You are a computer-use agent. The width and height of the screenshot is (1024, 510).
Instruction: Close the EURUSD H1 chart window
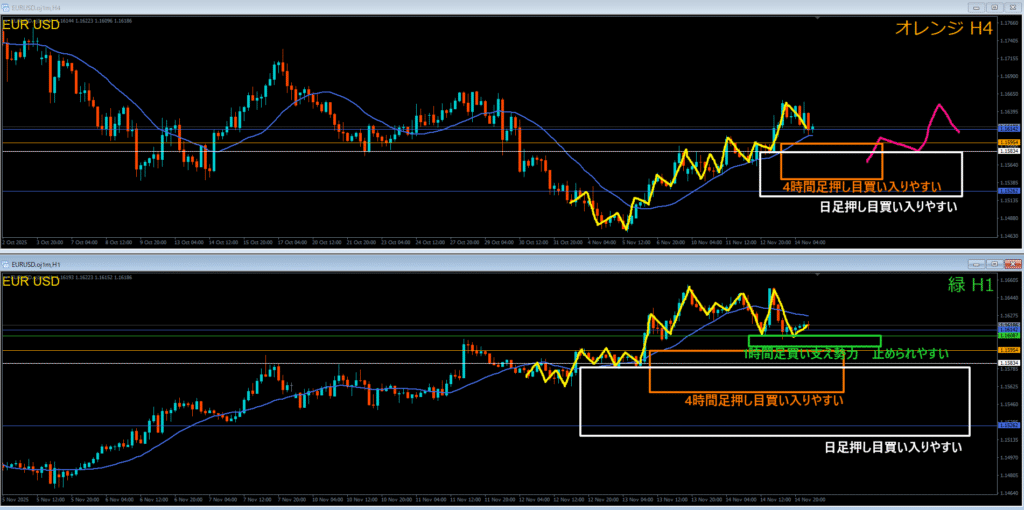(x=1012, y=264)
